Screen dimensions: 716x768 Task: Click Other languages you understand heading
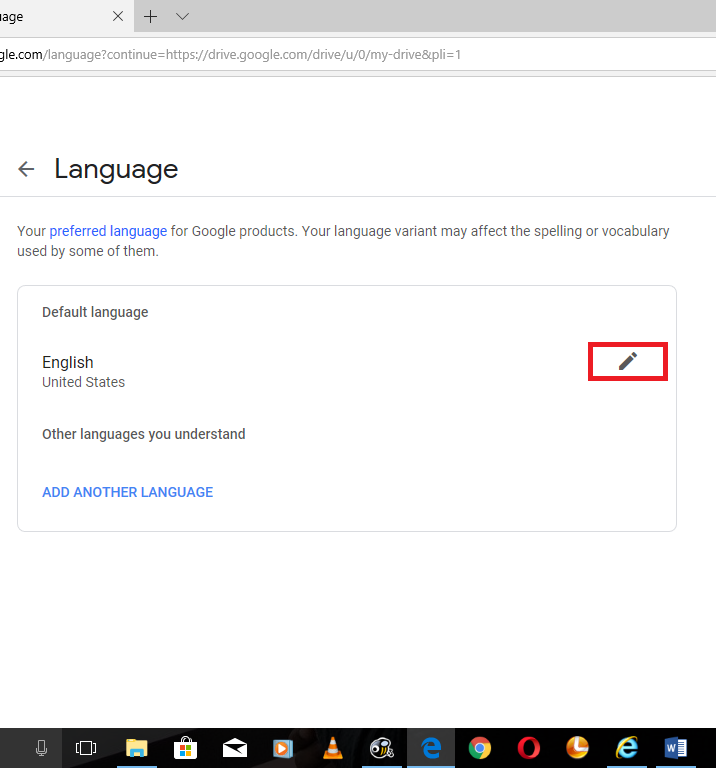143,434
